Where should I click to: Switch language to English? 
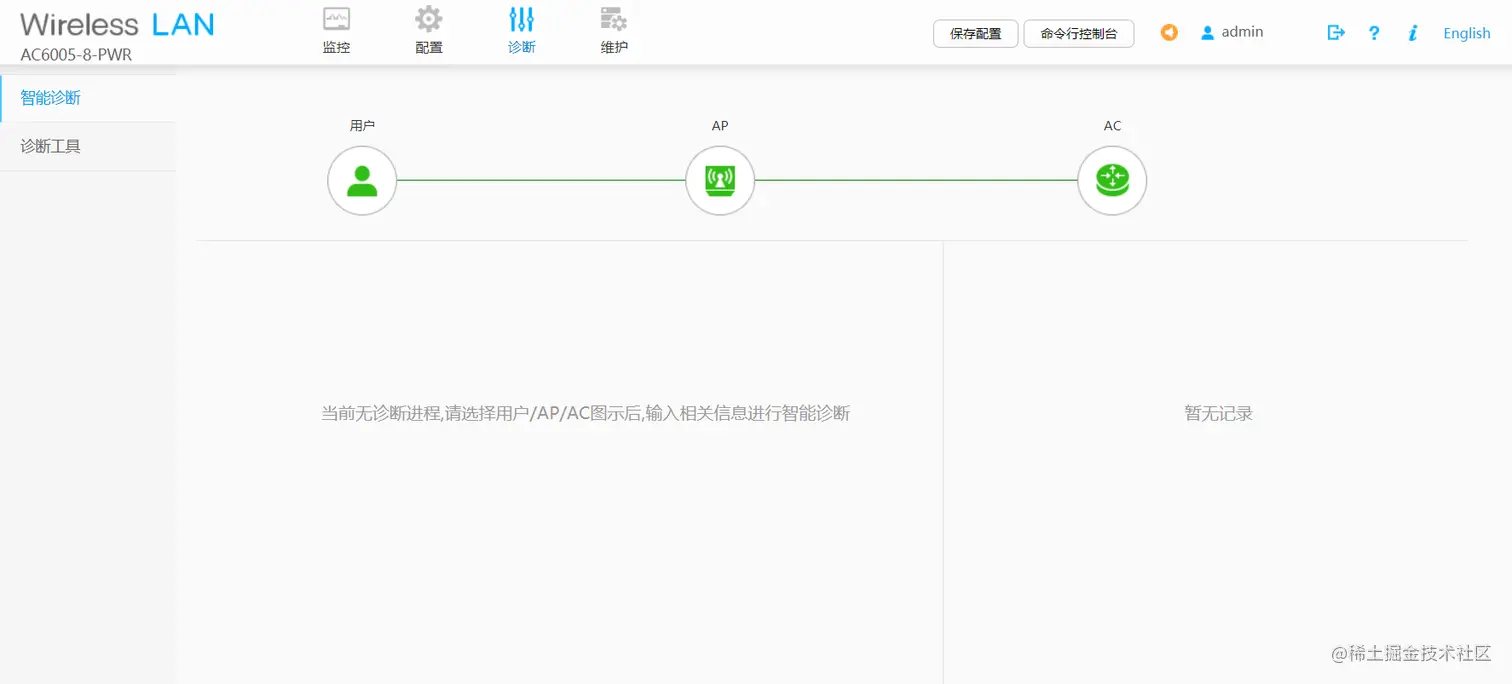coord(1465,33)
